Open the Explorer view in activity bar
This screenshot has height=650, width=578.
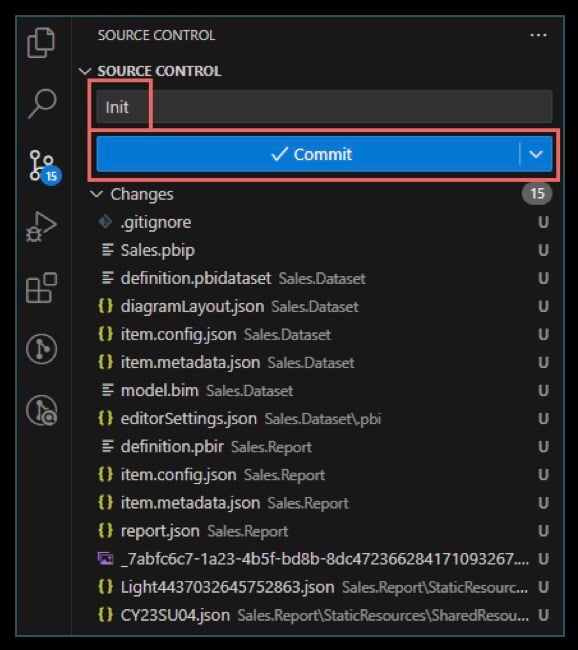point(41,43)
